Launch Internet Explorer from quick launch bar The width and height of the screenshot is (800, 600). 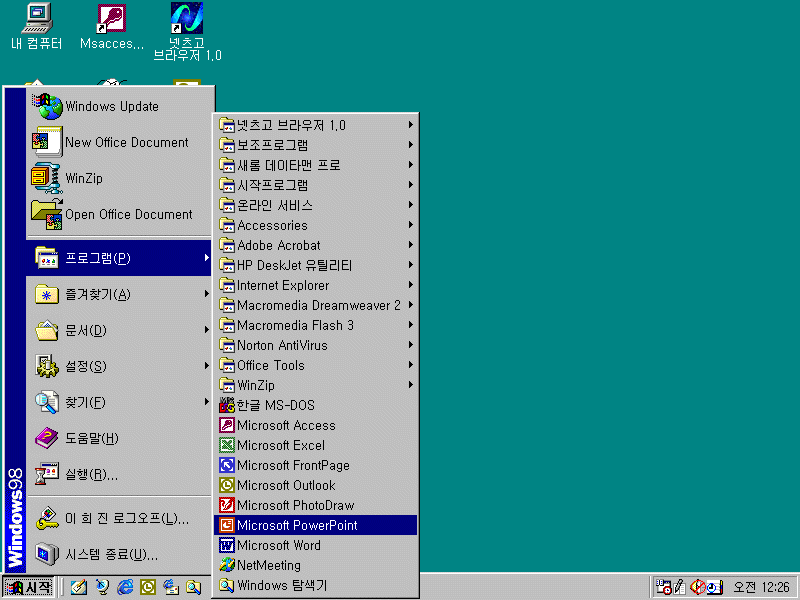tap(125, 588)
